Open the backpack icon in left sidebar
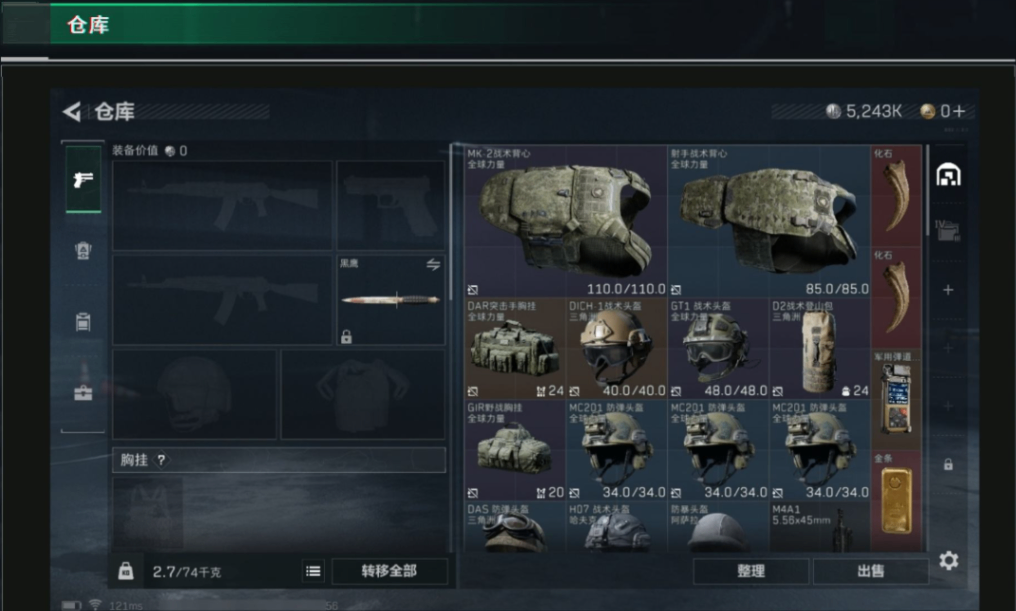 [x=83, y=321]
